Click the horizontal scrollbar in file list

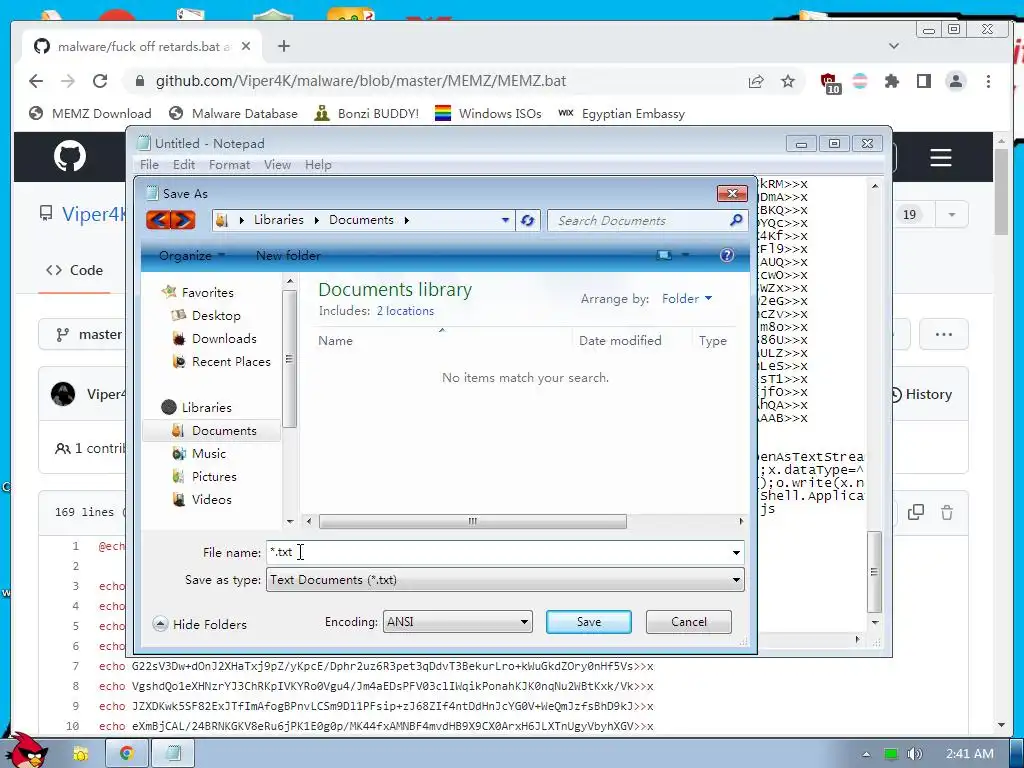(472, 521)
